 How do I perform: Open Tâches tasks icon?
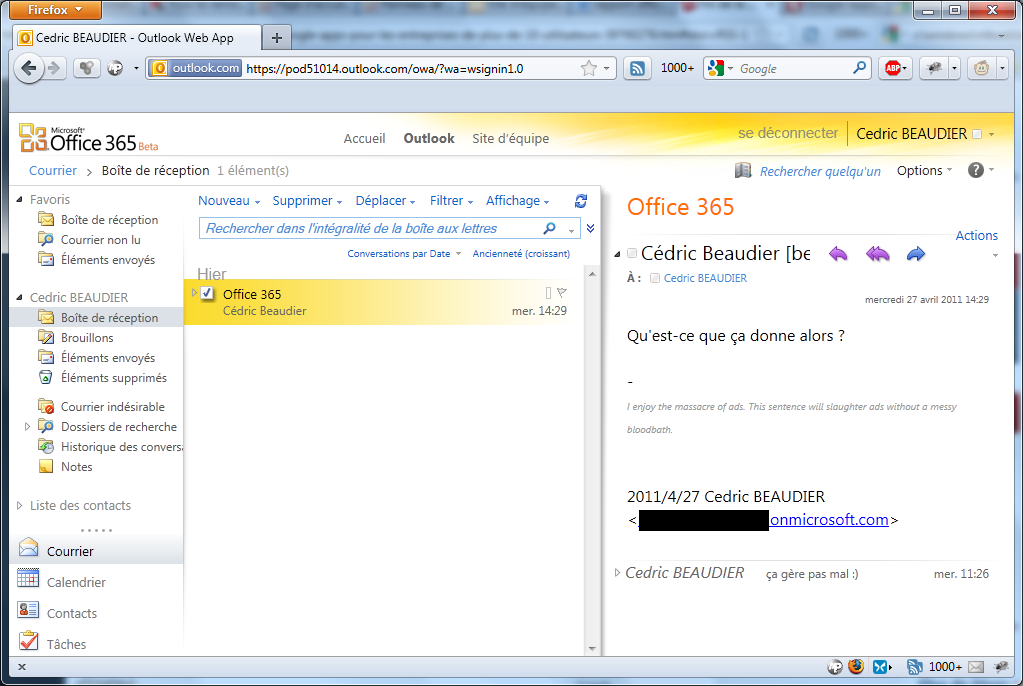pyautogui.click(x=28, y=641)
